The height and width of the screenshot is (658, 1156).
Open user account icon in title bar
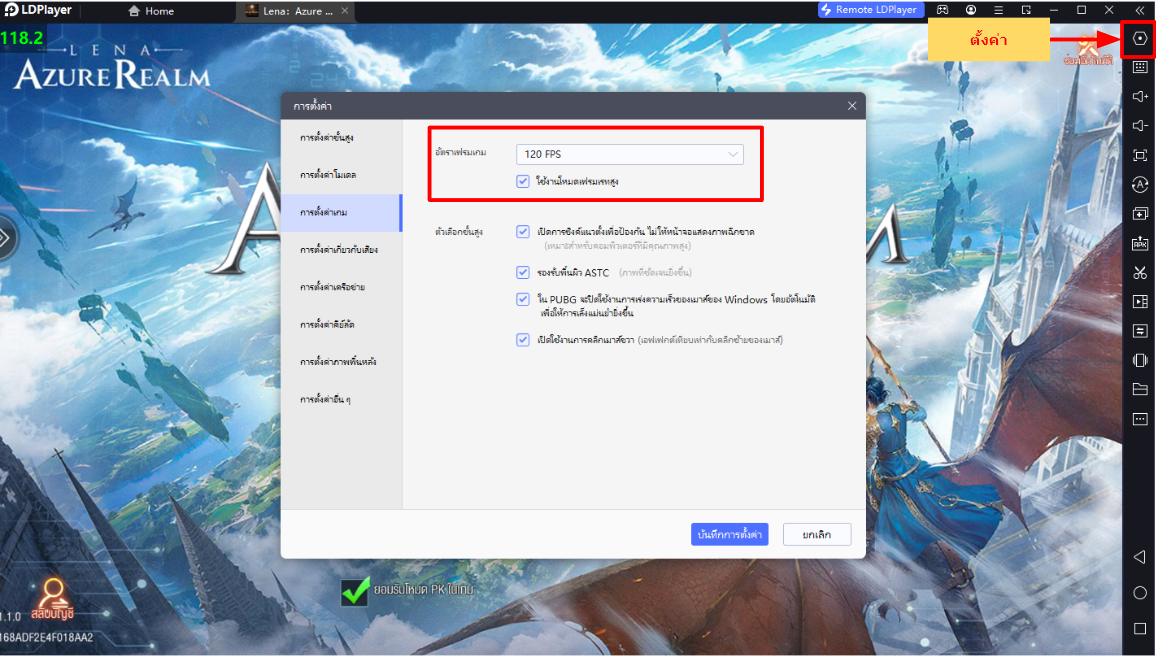tap(971, 10)
